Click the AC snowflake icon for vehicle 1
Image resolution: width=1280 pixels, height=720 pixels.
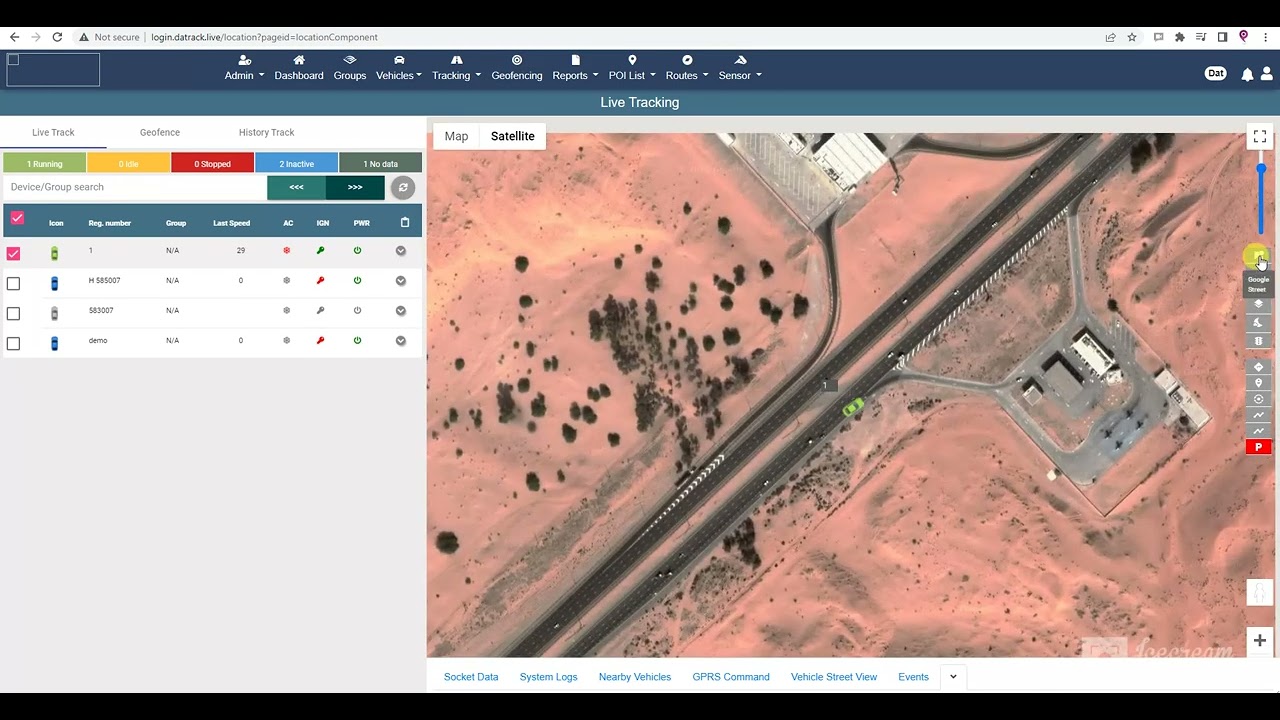point(287,251)
